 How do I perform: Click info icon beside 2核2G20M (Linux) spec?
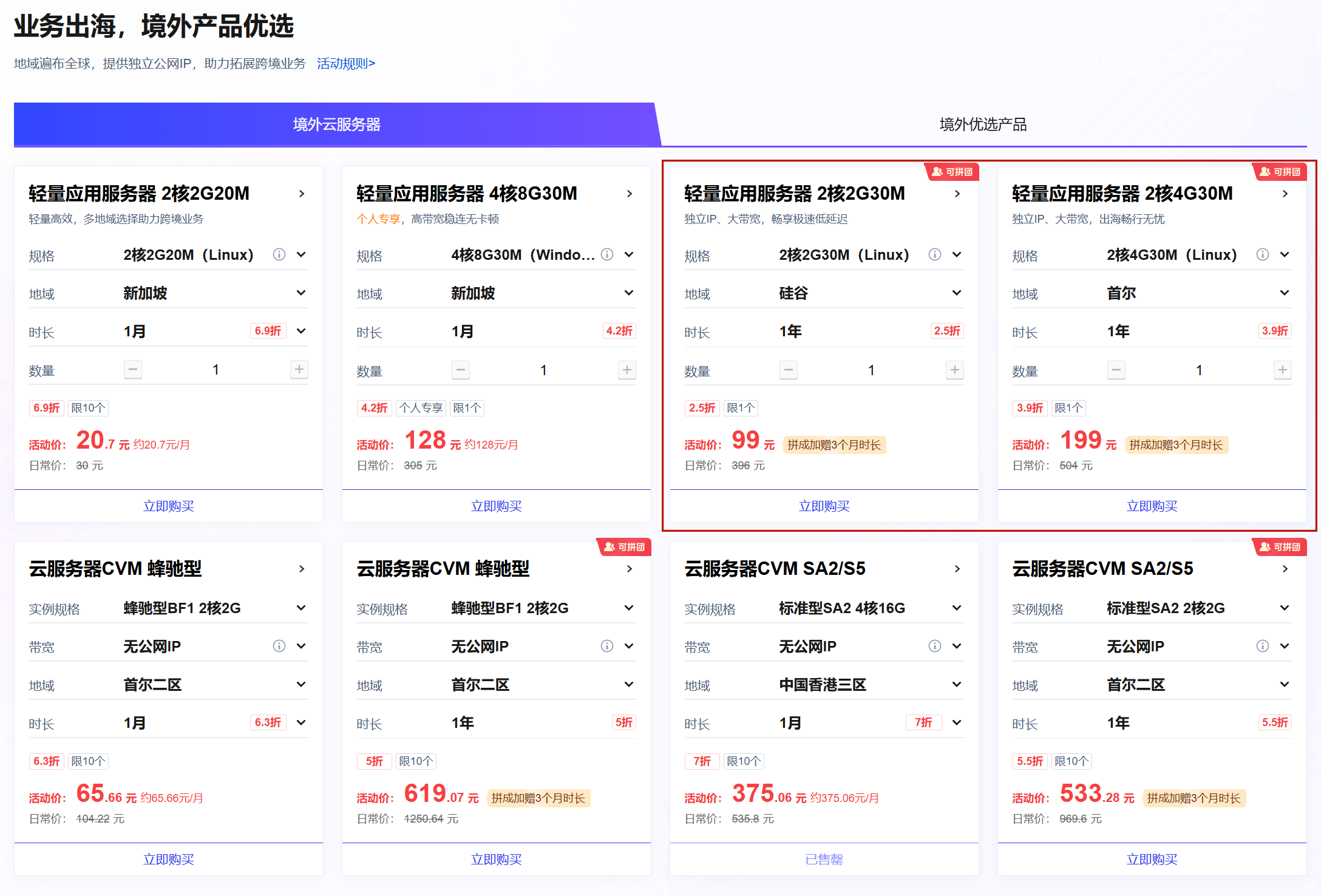(279, 254)
